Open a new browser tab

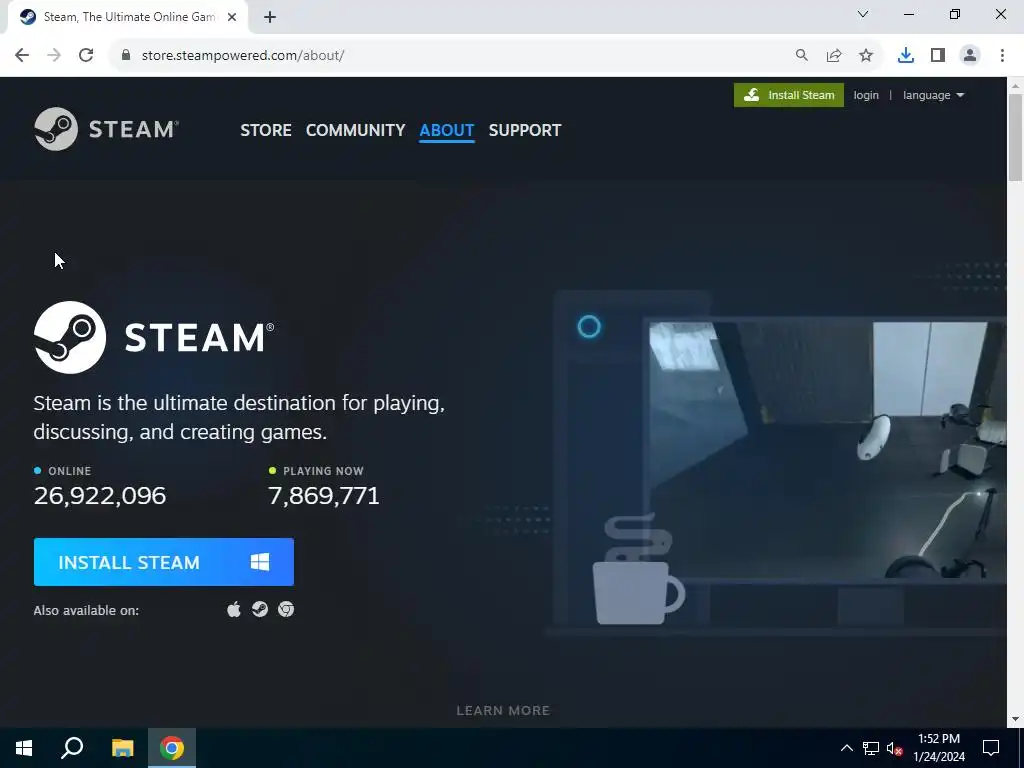coord(270,18)
